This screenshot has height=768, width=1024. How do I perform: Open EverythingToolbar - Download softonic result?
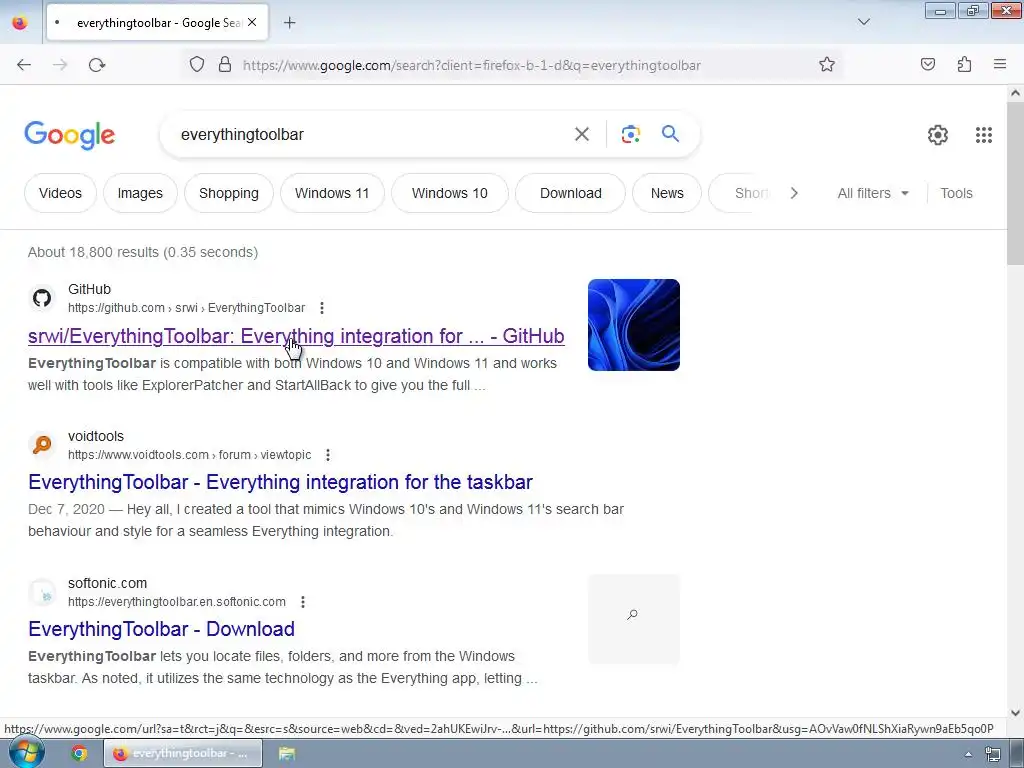(x=161, y=629)
